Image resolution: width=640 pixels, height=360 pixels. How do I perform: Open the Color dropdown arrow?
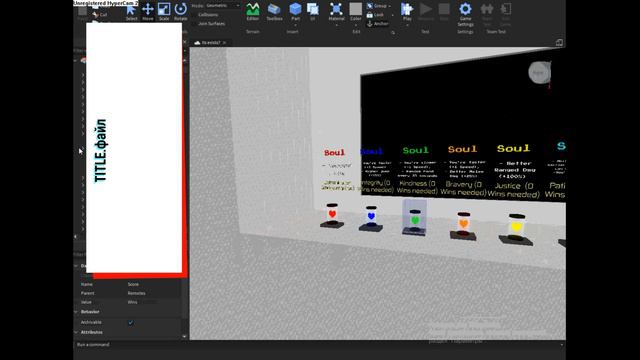[x=356, y=25]
